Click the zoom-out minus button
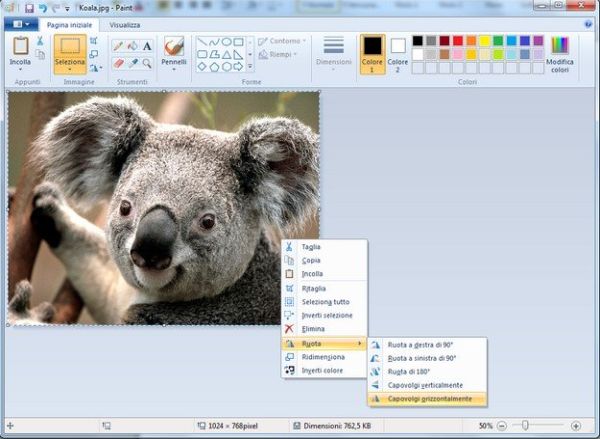 click(x=502, y=426)
